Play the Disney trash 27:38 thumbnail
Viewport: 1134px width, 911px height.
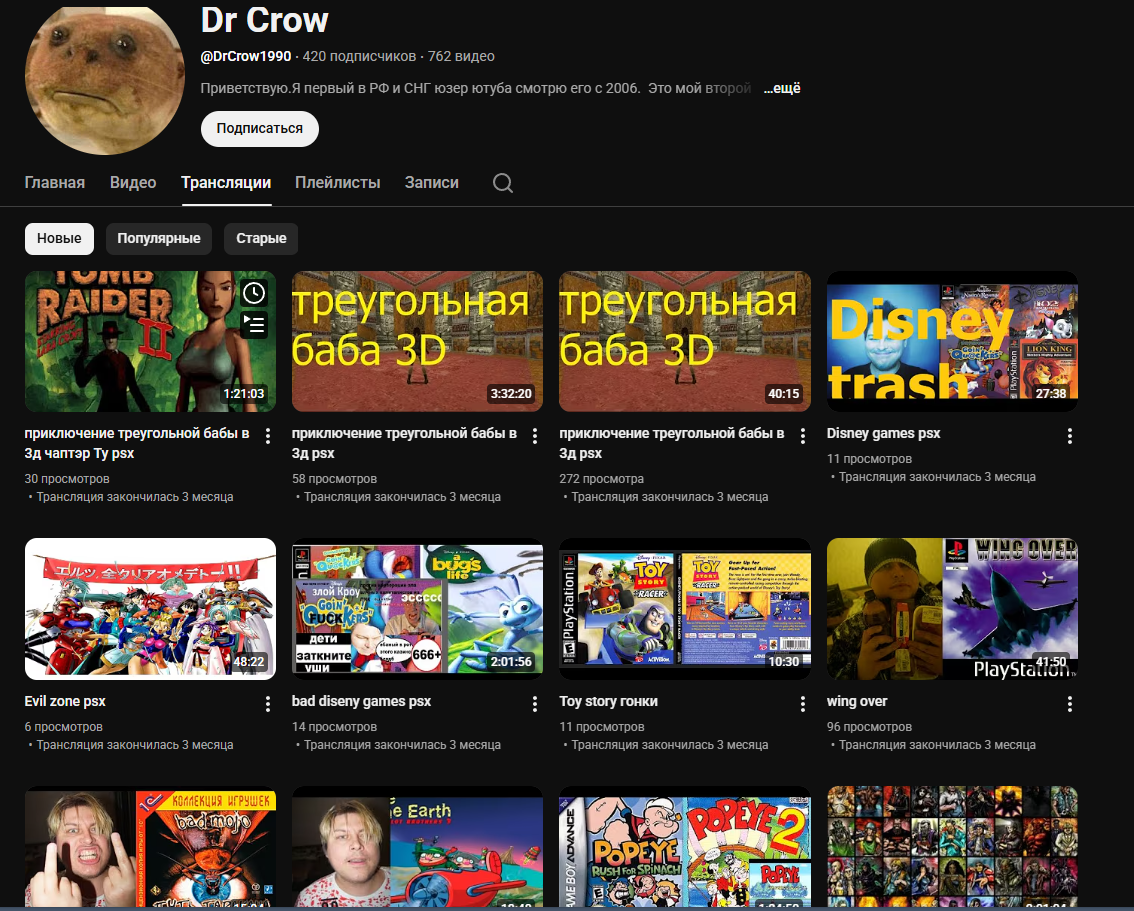tap(952, 341)
